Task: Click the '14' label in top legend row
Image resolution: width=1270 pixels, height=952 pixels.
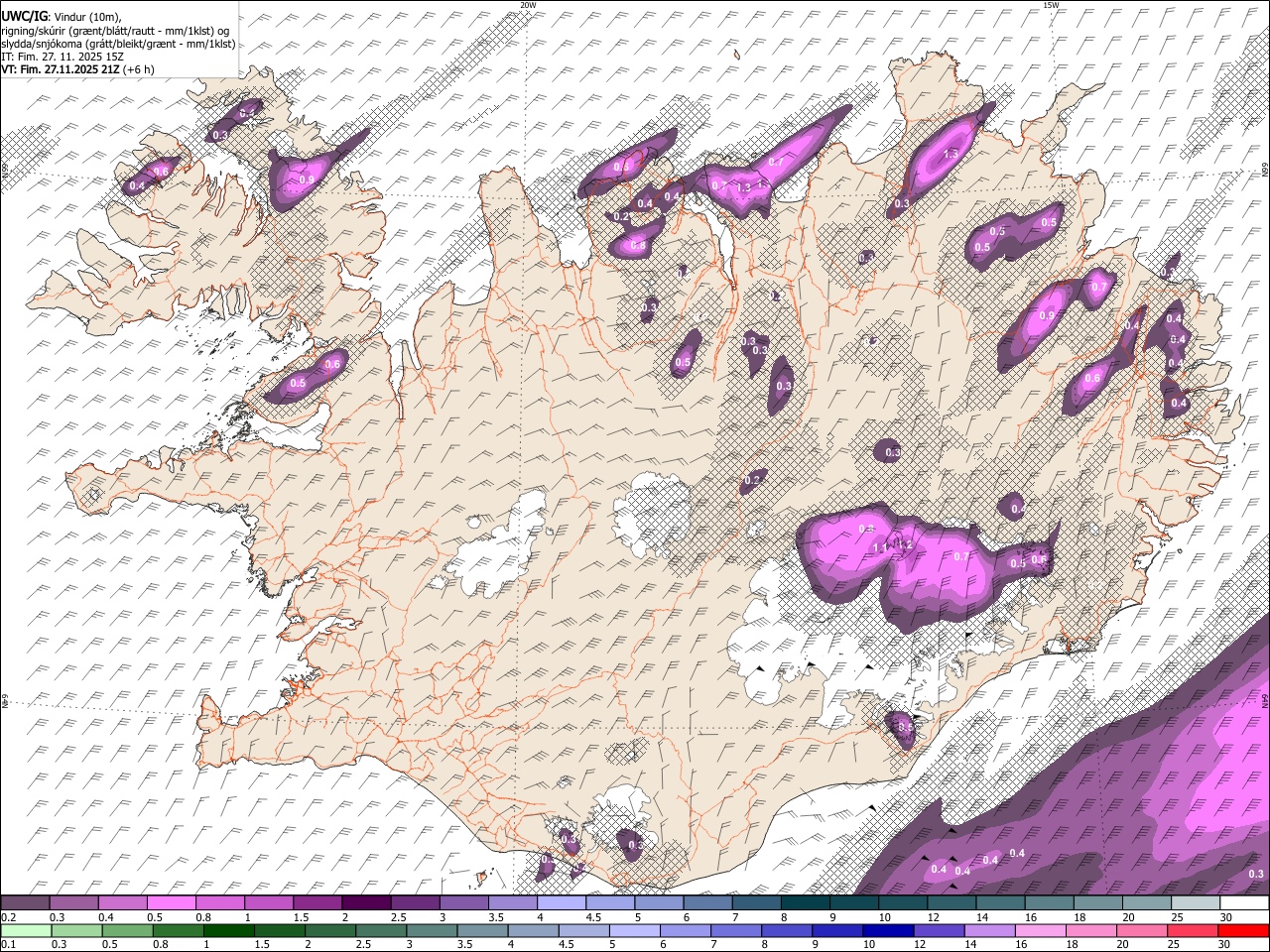Action: coord(981,917)
